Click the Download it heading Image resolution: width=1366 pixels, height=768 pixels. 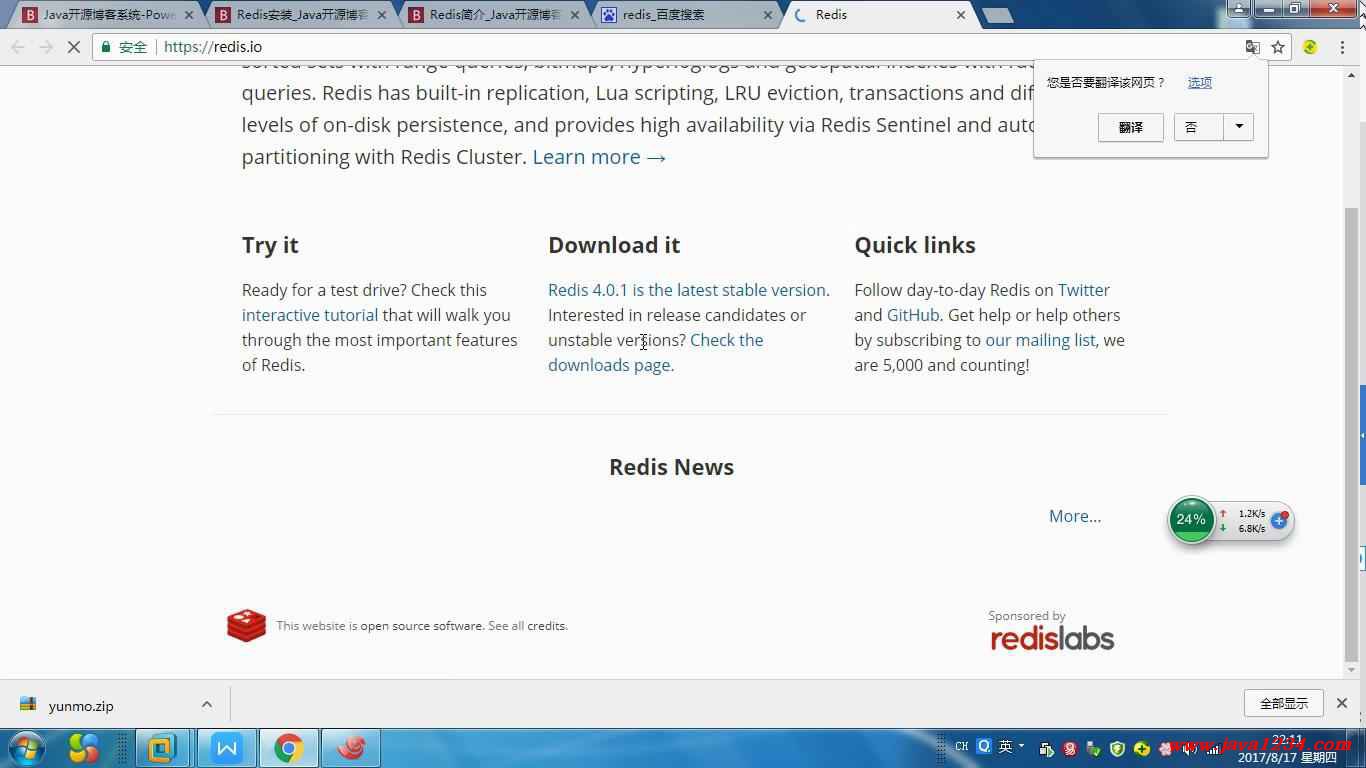(x=614, y=245)
